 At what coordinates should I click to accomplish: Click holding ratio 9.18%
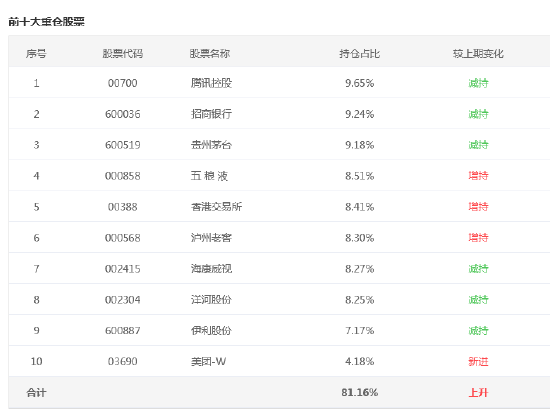coord(360,145)
